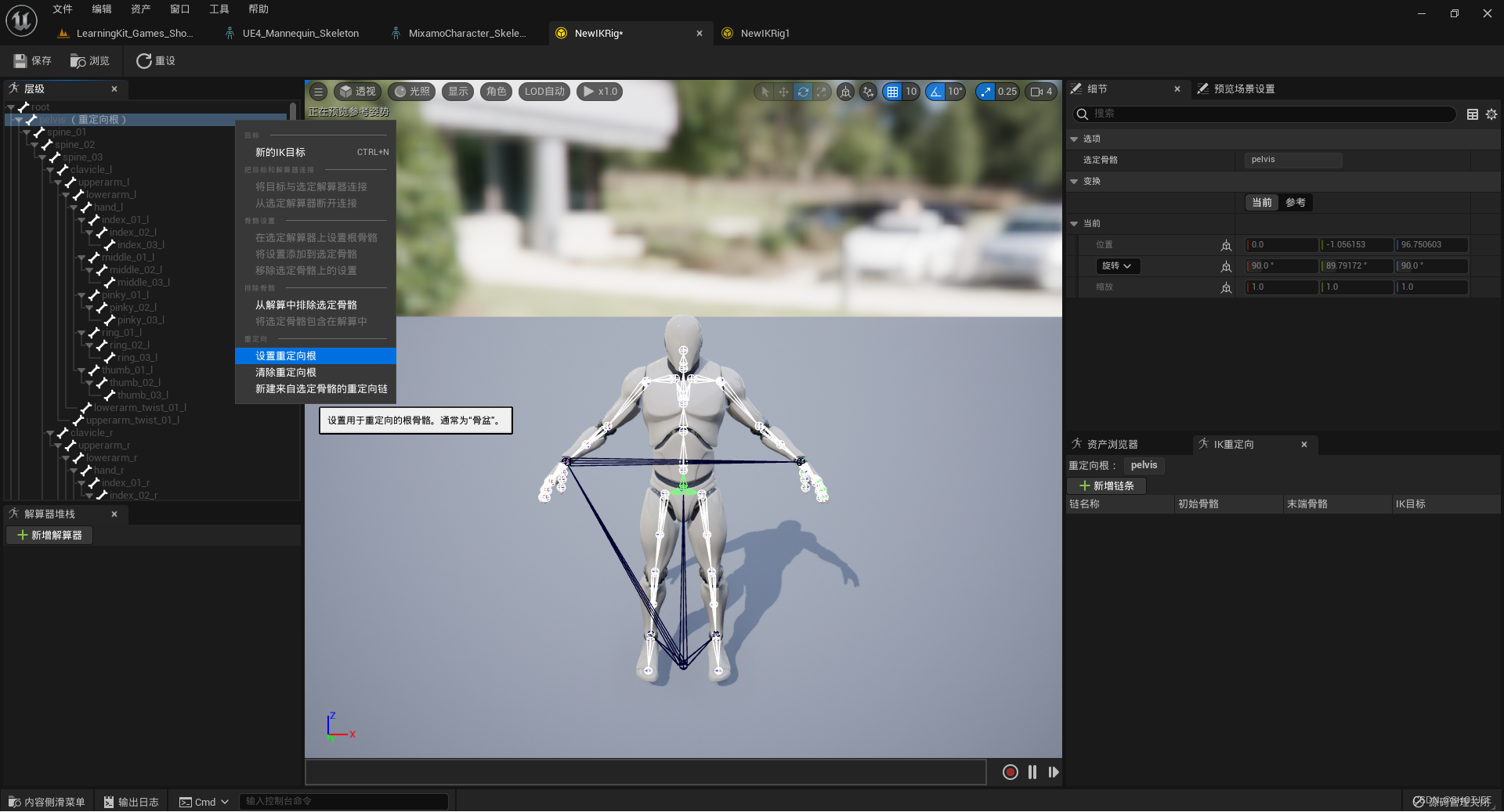Select the viewport select-mode arrow tool

pos(765,92)
